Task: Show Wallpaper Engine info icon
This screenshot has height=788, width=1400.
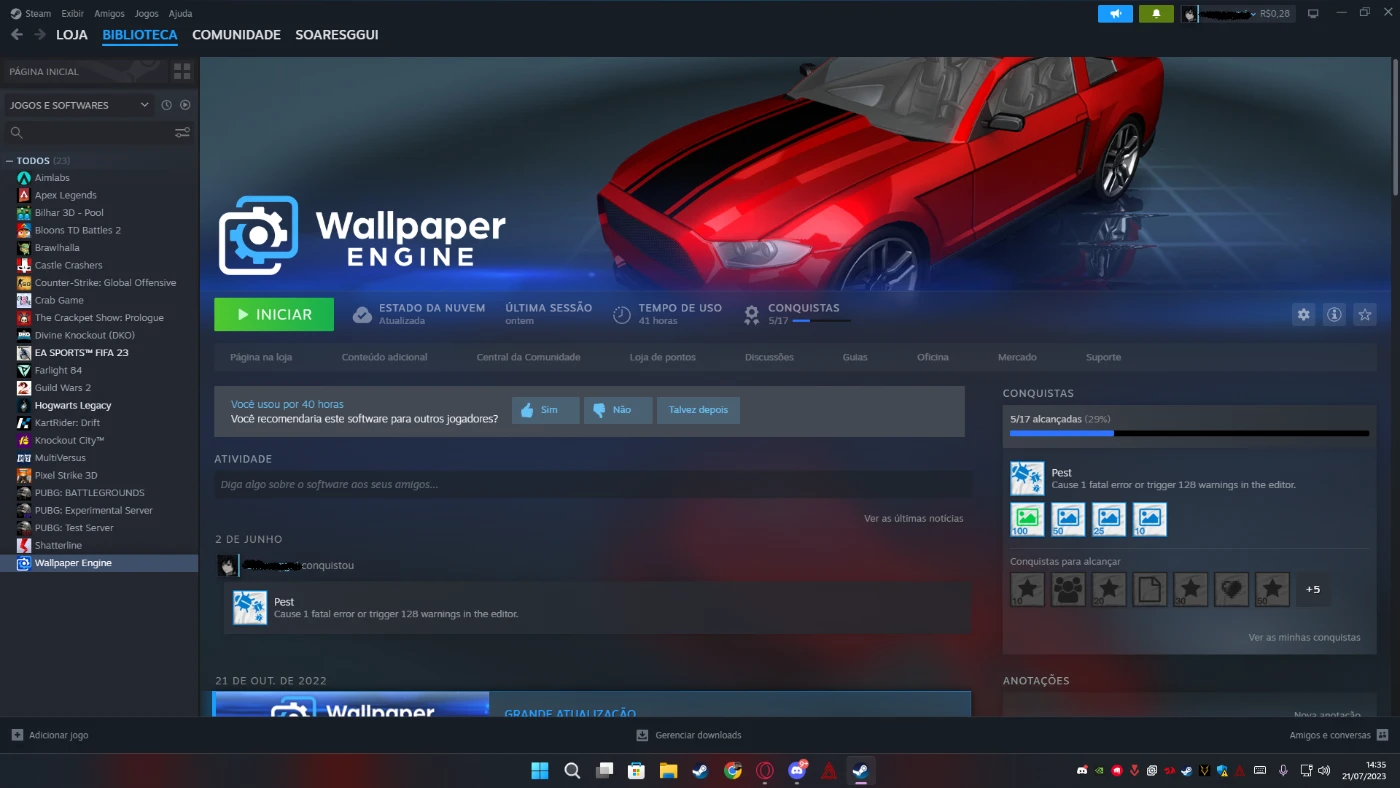Action: pos(1334,314)
